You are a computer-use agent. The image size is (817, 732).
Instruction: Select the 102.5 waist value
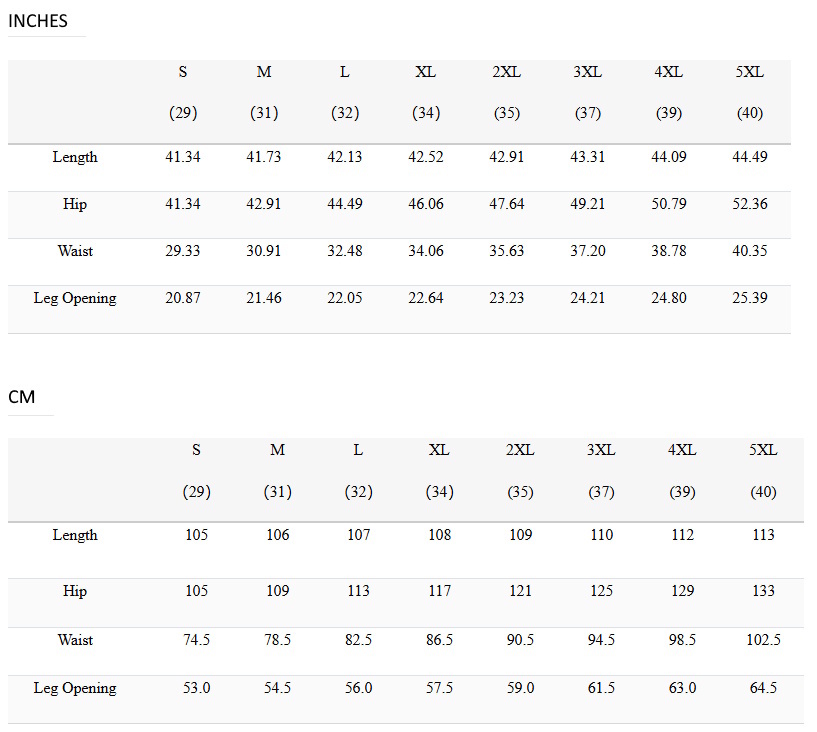coord(763,640)
